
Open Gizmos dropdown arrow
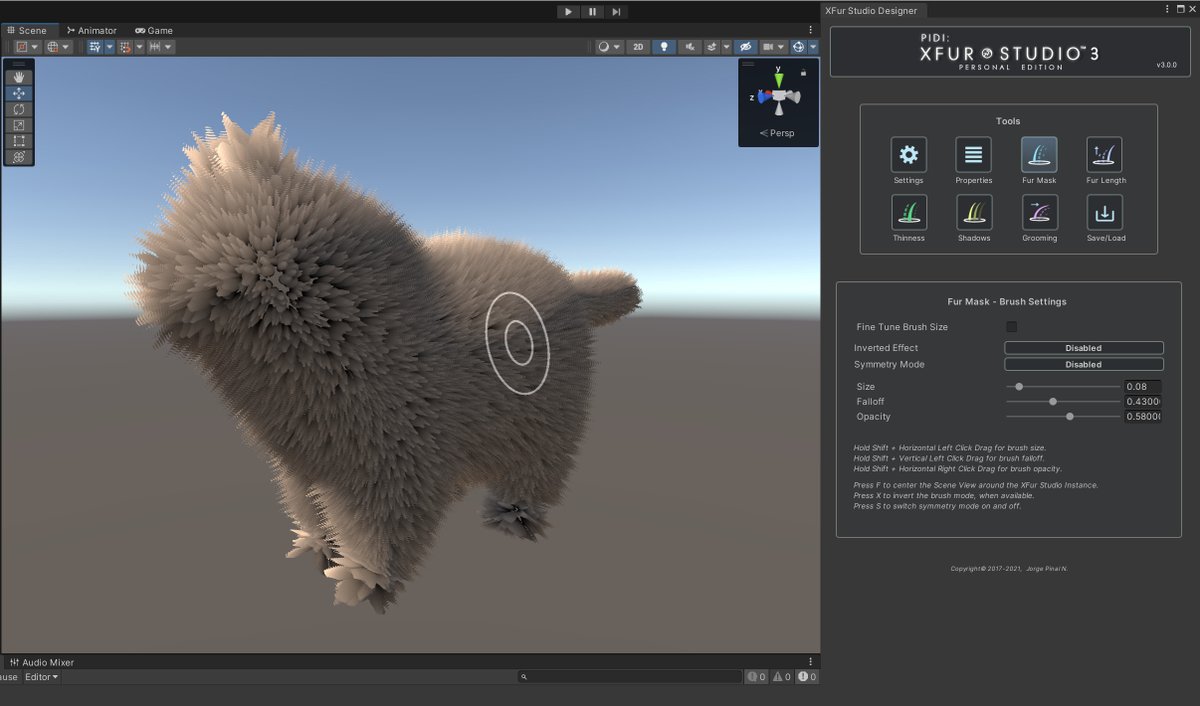coord(813,47)
